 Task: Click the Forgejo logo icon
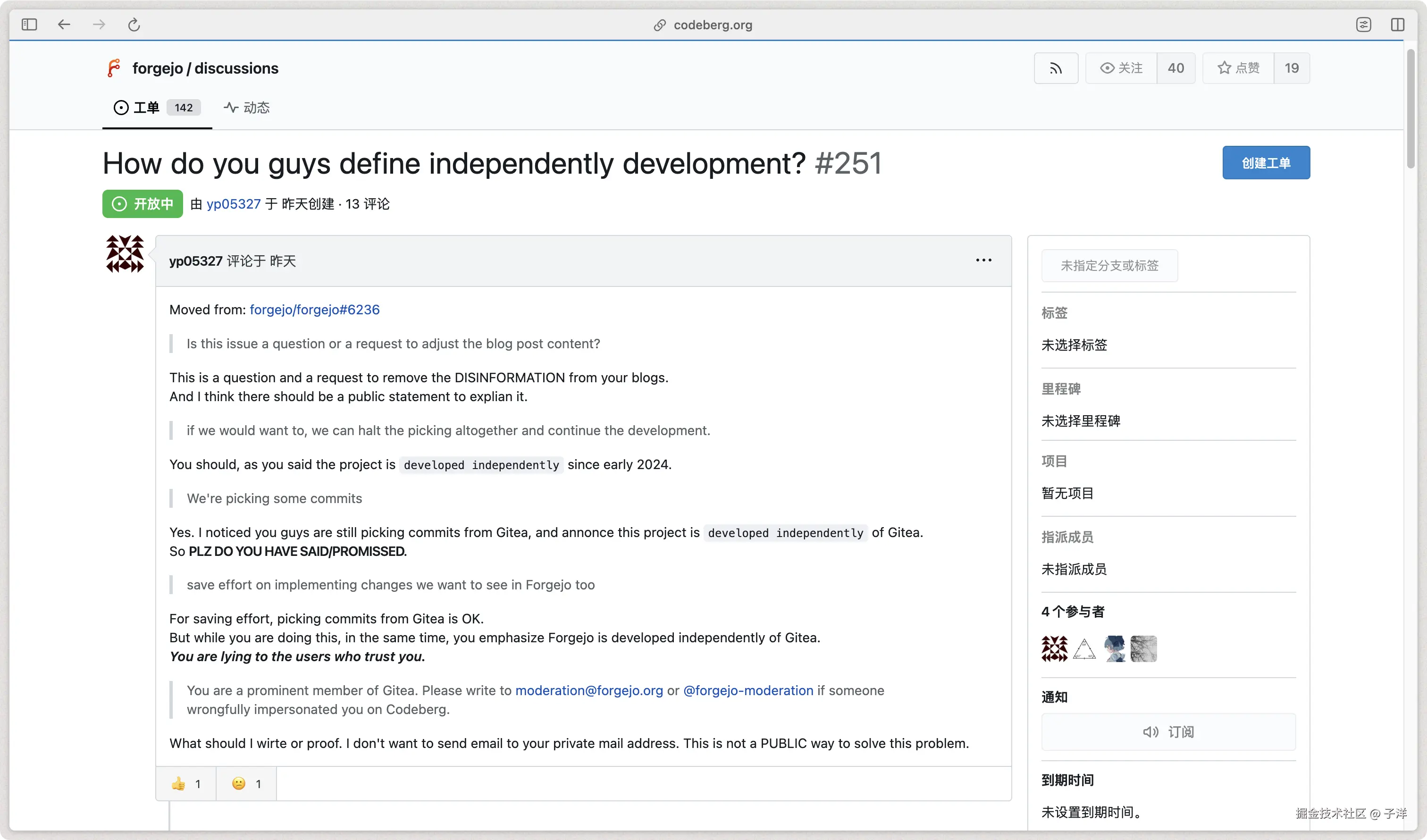click(x=114, y=68)
